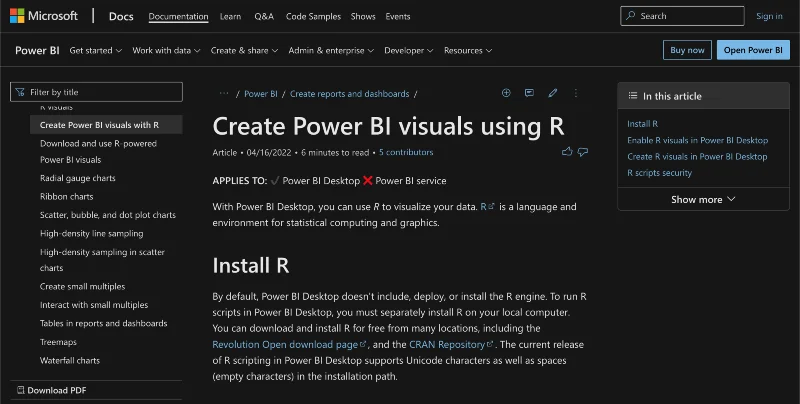Viewport: 800px width, 404px height.
Task: Go to Learn
Action: tap(230, 16)
